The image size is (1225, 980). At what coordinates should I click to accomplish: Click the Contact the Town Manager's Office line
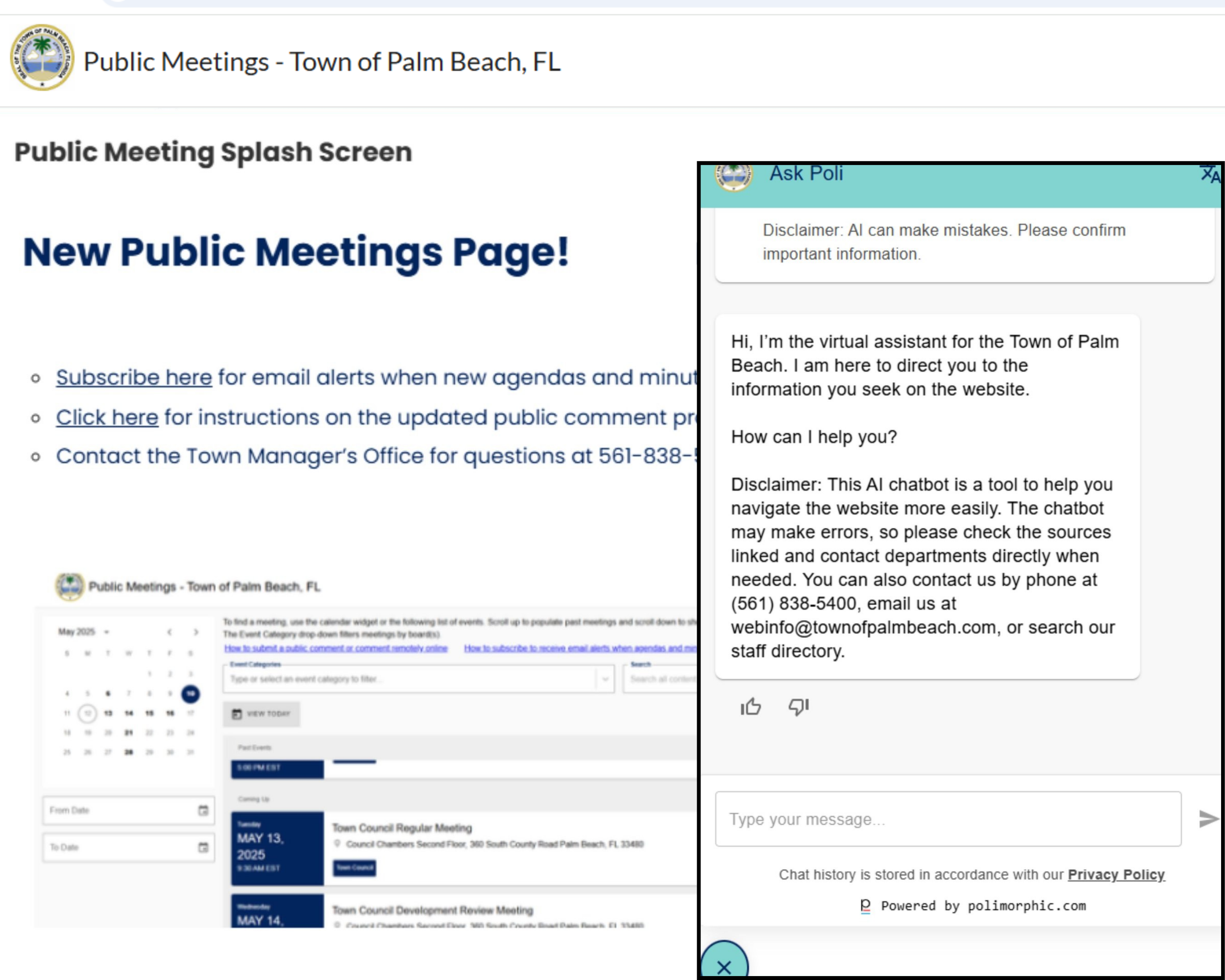[377, 456]
